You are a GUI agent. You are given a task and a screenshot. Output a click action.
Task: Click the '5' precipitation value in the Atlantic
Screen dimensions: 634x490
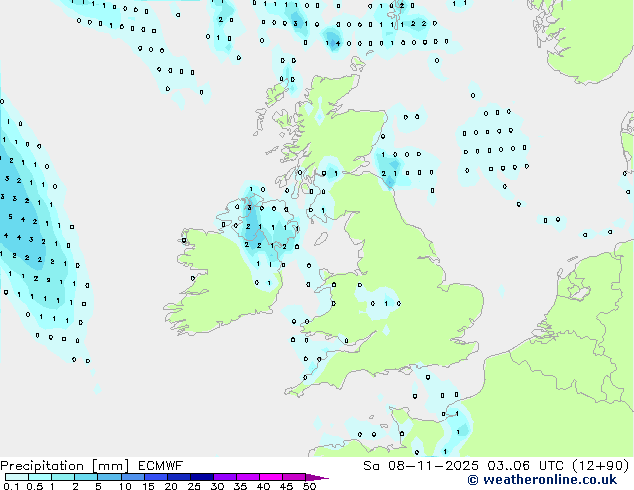(11, 217)
